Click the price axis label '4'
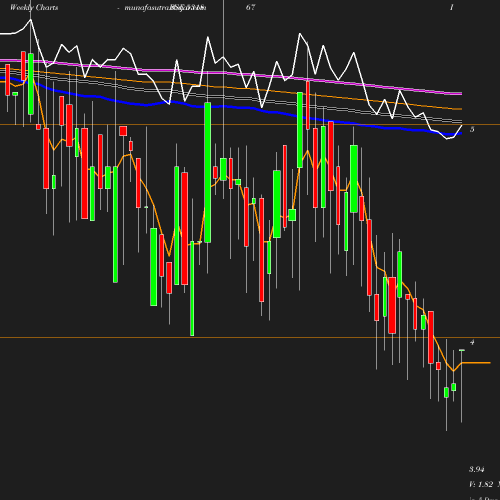The image size is (500, 500). point(472,342)
